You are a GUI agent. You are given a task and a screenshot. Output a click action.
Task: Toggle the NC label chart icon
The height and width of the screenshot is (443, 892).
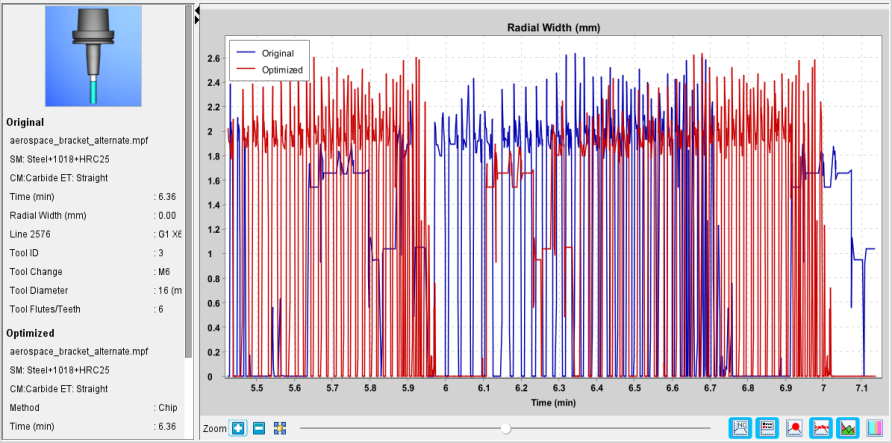(x=741, y=428)
